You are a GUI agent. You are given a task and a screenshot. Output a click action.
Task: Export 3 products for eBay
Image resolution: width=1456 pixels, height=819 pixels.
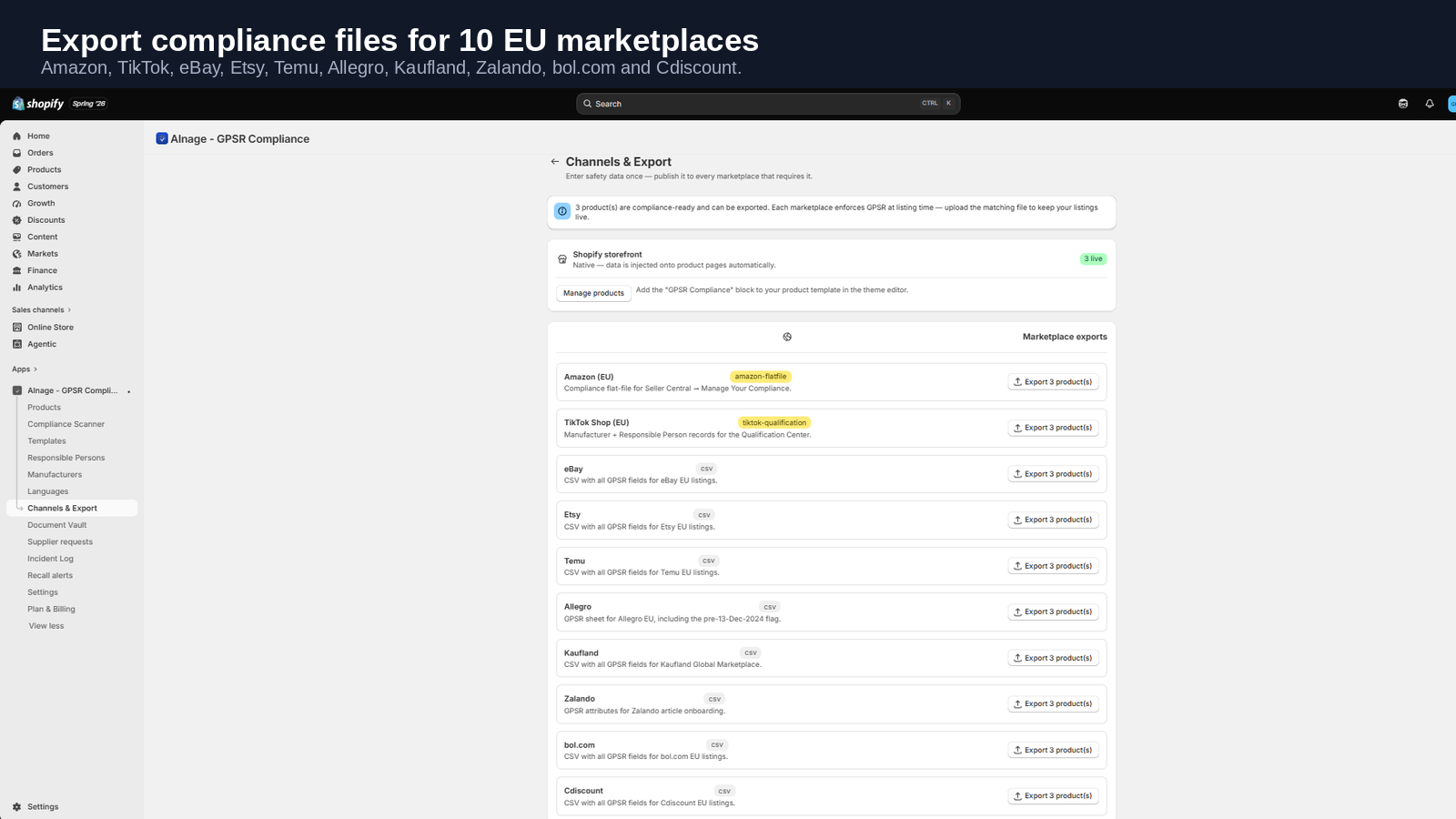[1053, 474]
